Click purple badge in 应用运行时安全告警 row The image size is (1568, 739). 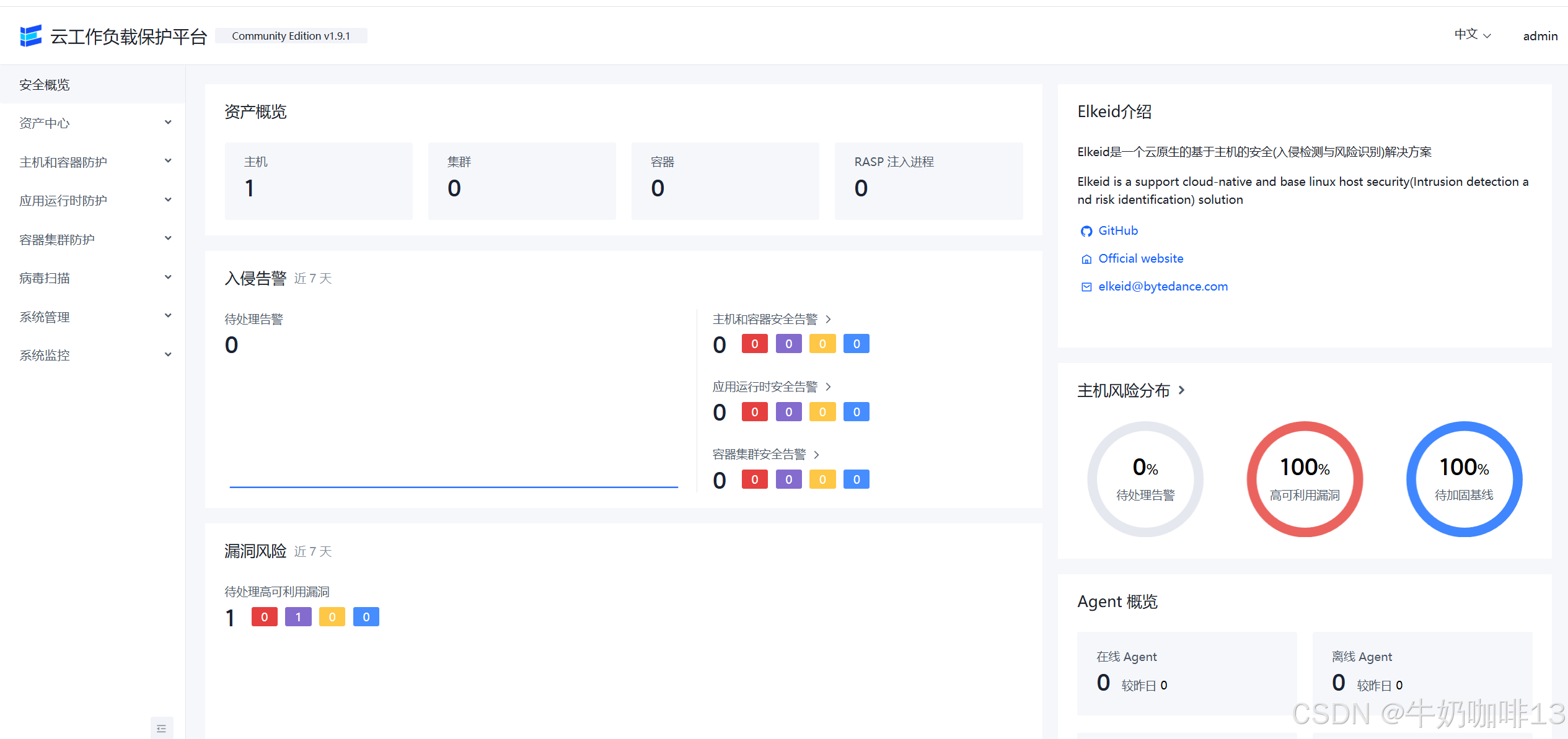point(788,412)
